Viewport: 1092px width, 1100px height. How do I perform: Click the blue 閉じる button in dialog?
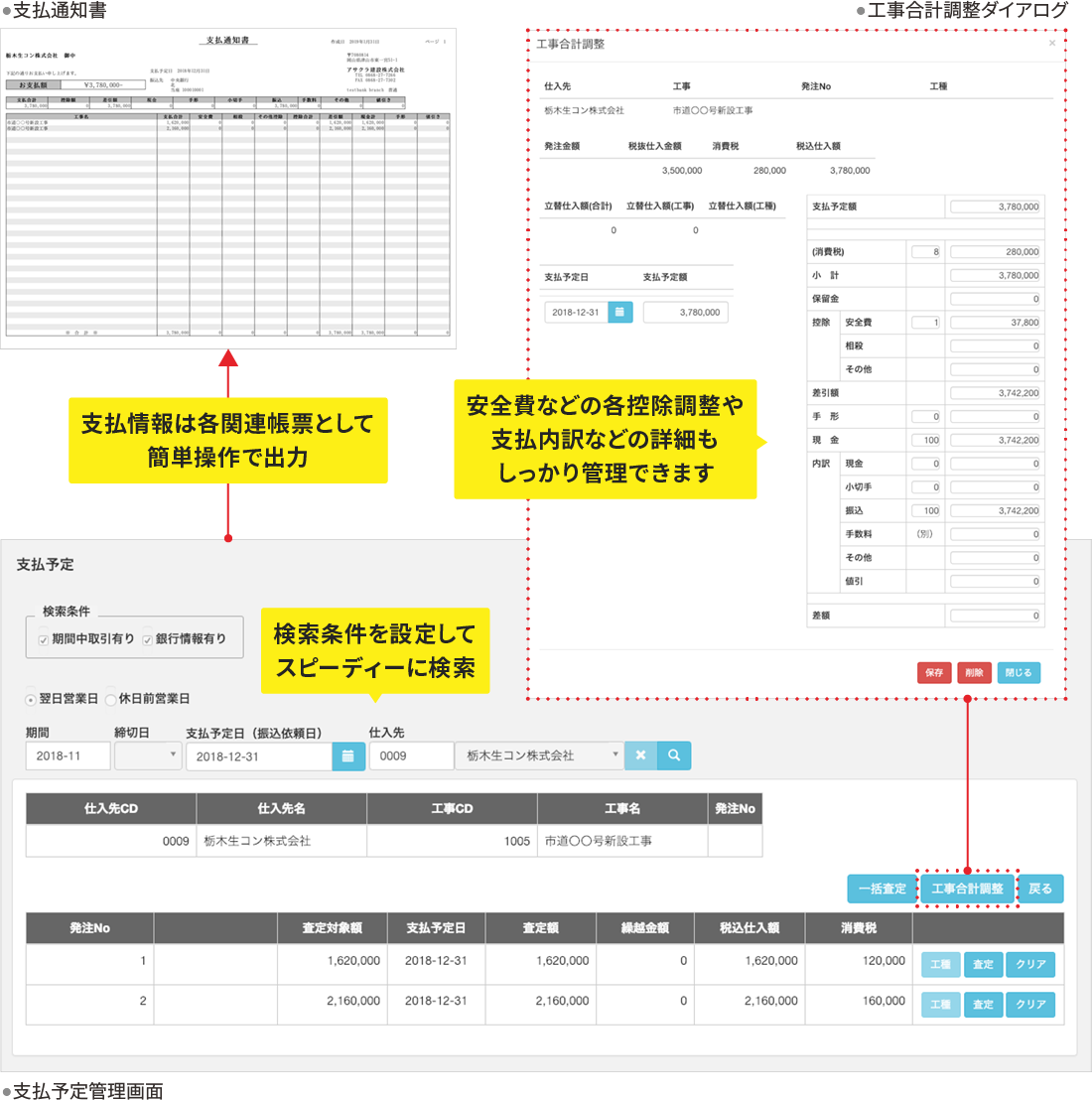[1019, 673]
